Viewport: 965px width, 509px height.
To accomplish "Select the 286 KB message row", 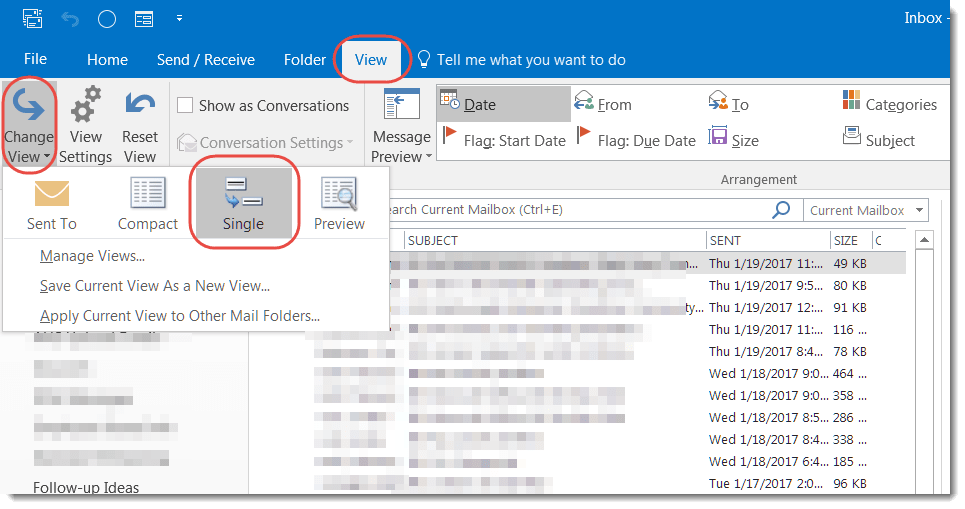I will pos(609,417).
